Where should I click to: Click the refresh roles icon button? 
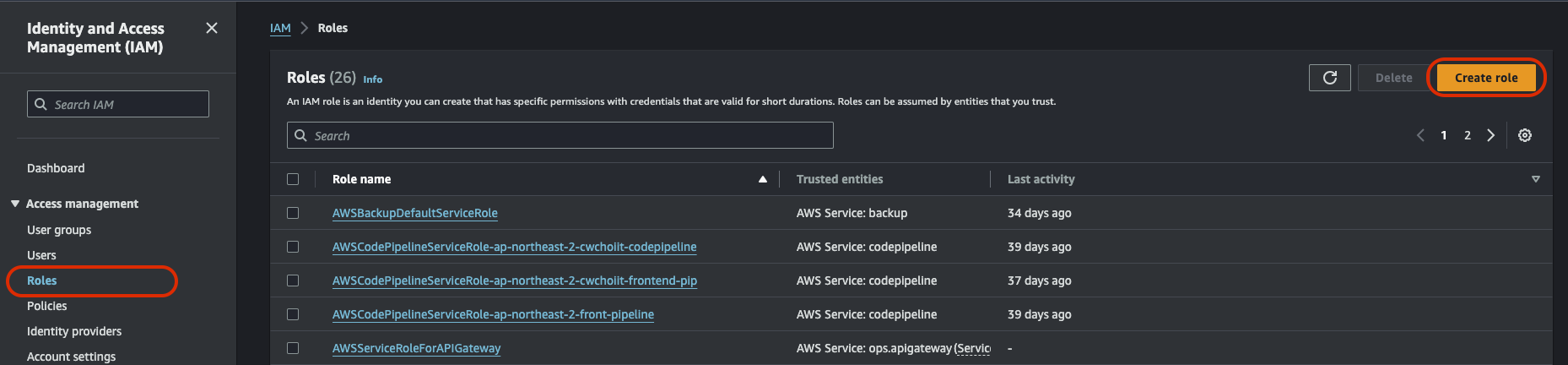click(1329, 78)
